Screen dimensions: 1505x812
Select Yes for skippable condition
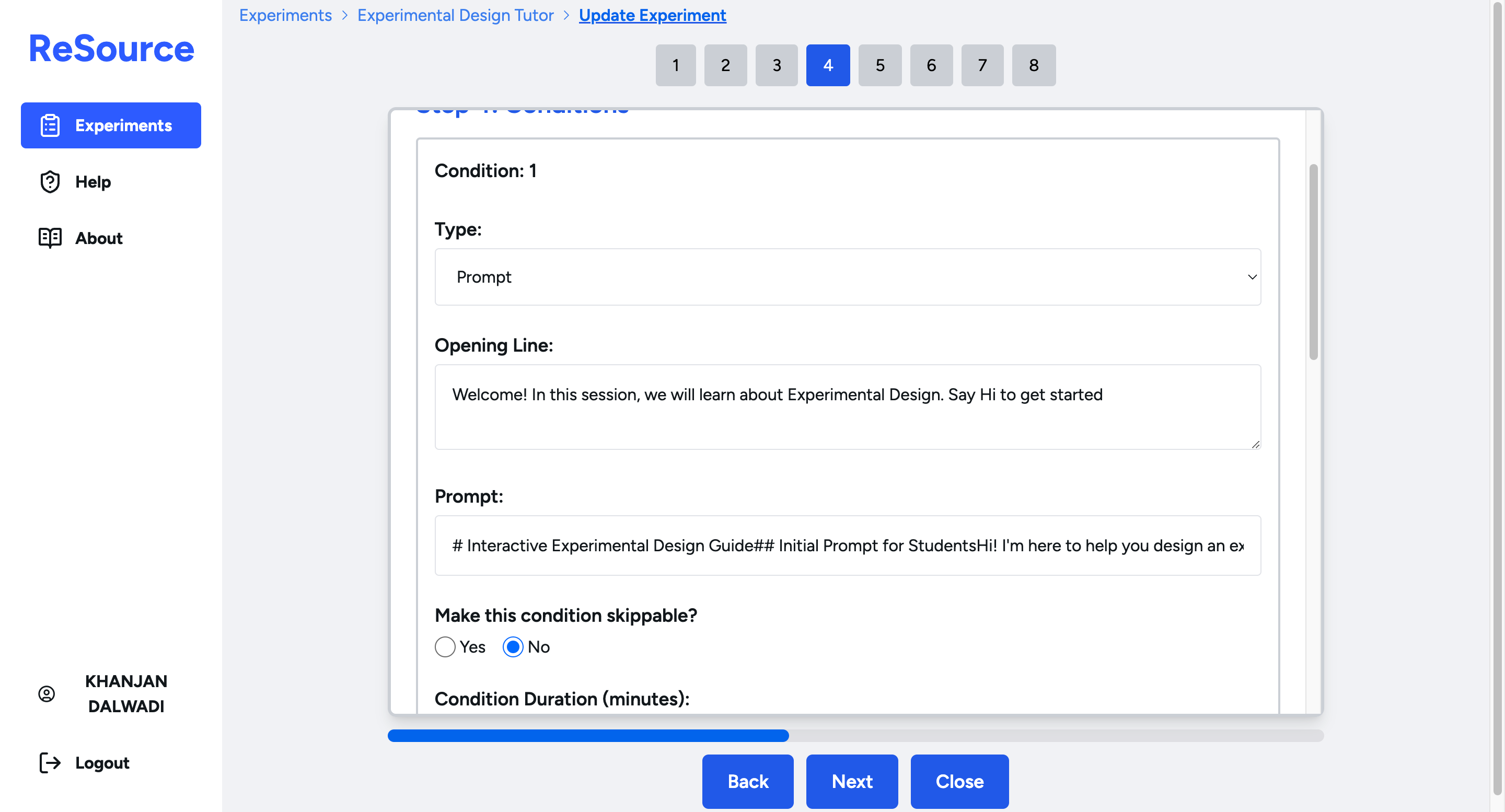click(x=445, y=647)
